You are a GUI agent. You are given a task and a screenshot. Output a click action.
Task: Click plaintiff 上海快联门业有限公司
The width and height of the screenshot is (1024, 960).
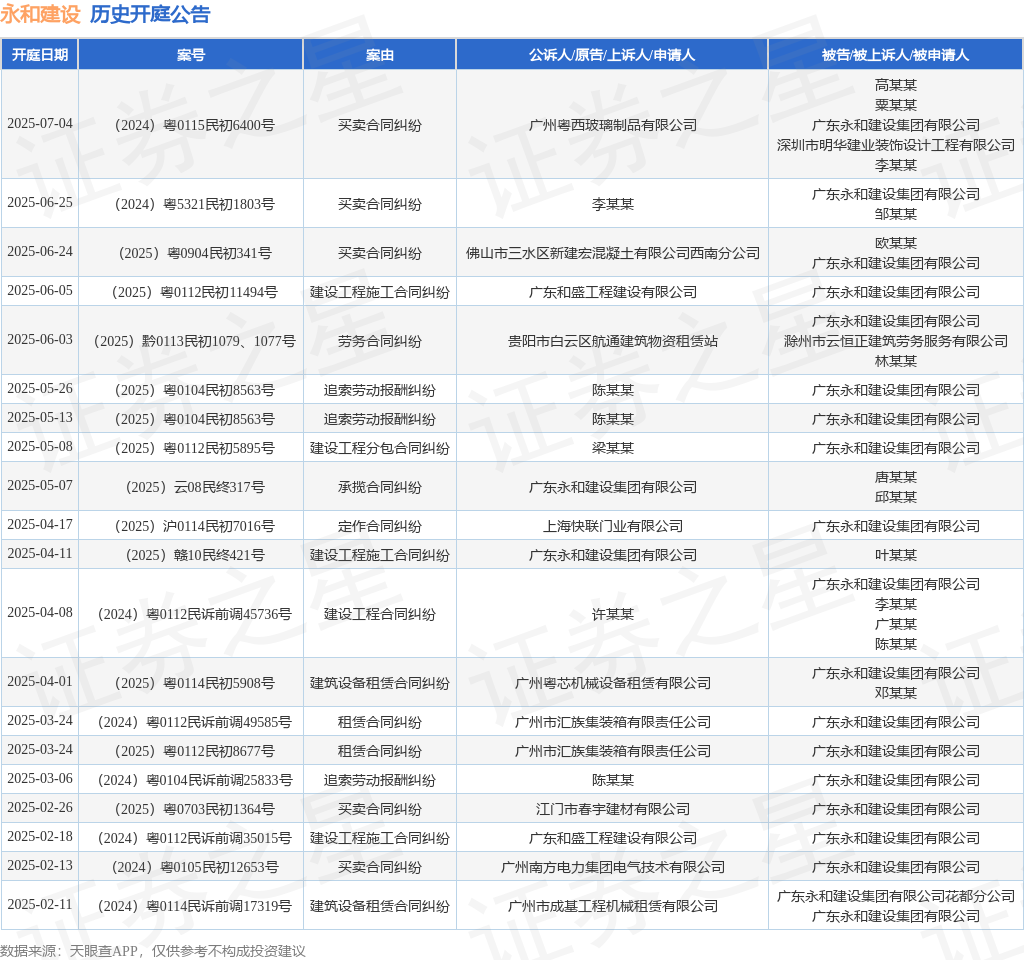point(612,526)
